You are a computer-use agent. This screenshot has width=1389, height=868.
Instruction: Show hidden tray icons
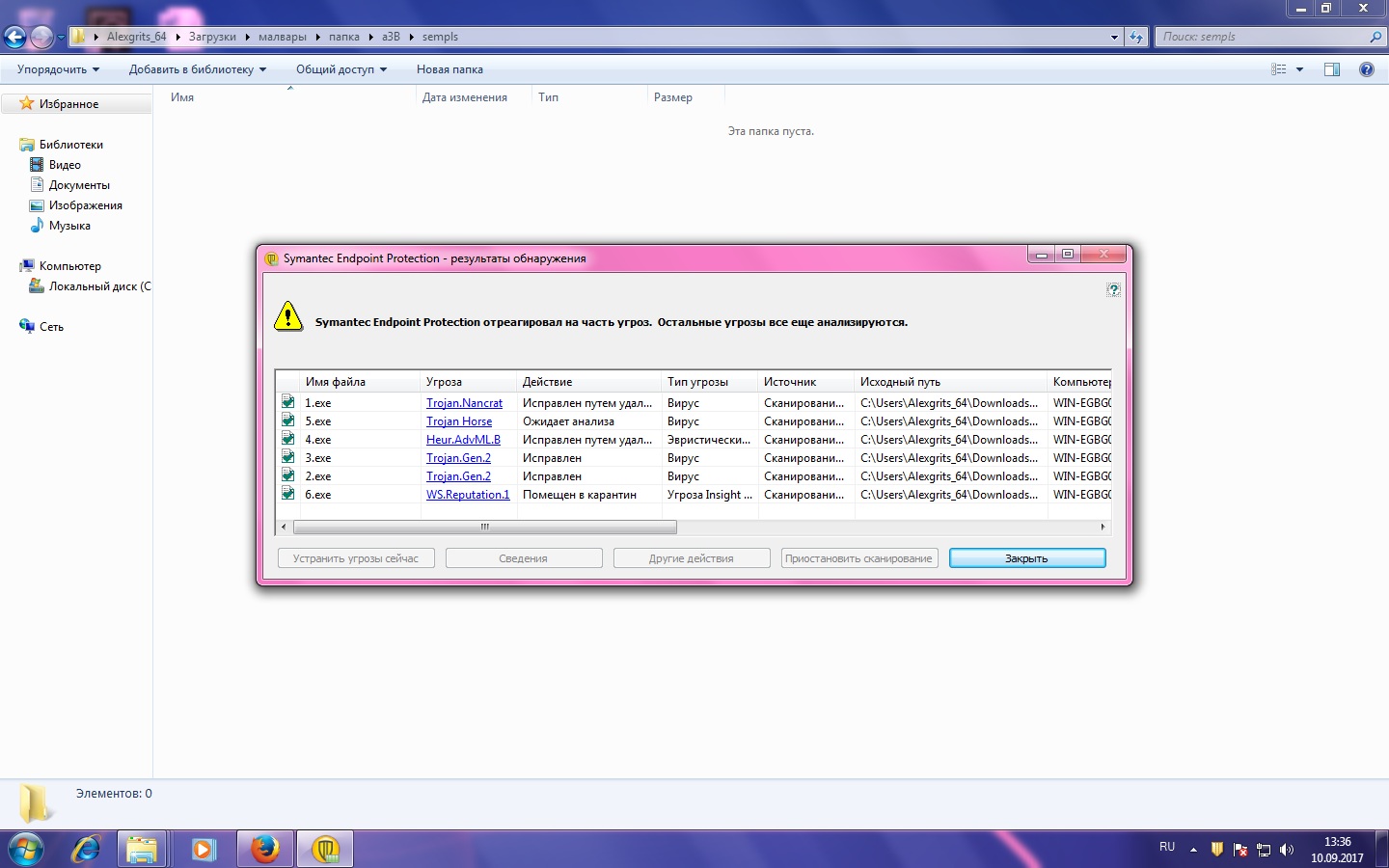1193,850
